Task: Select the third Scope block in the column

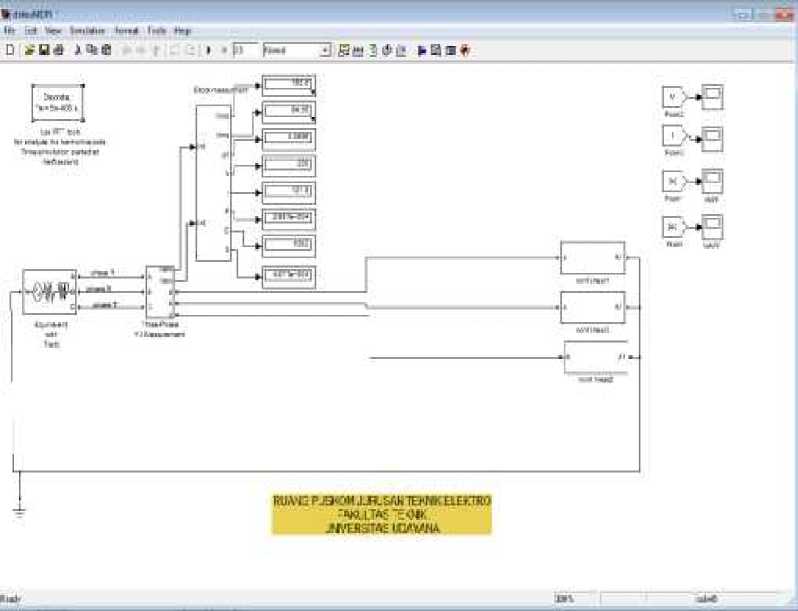Action: click(x=712, y=181)
